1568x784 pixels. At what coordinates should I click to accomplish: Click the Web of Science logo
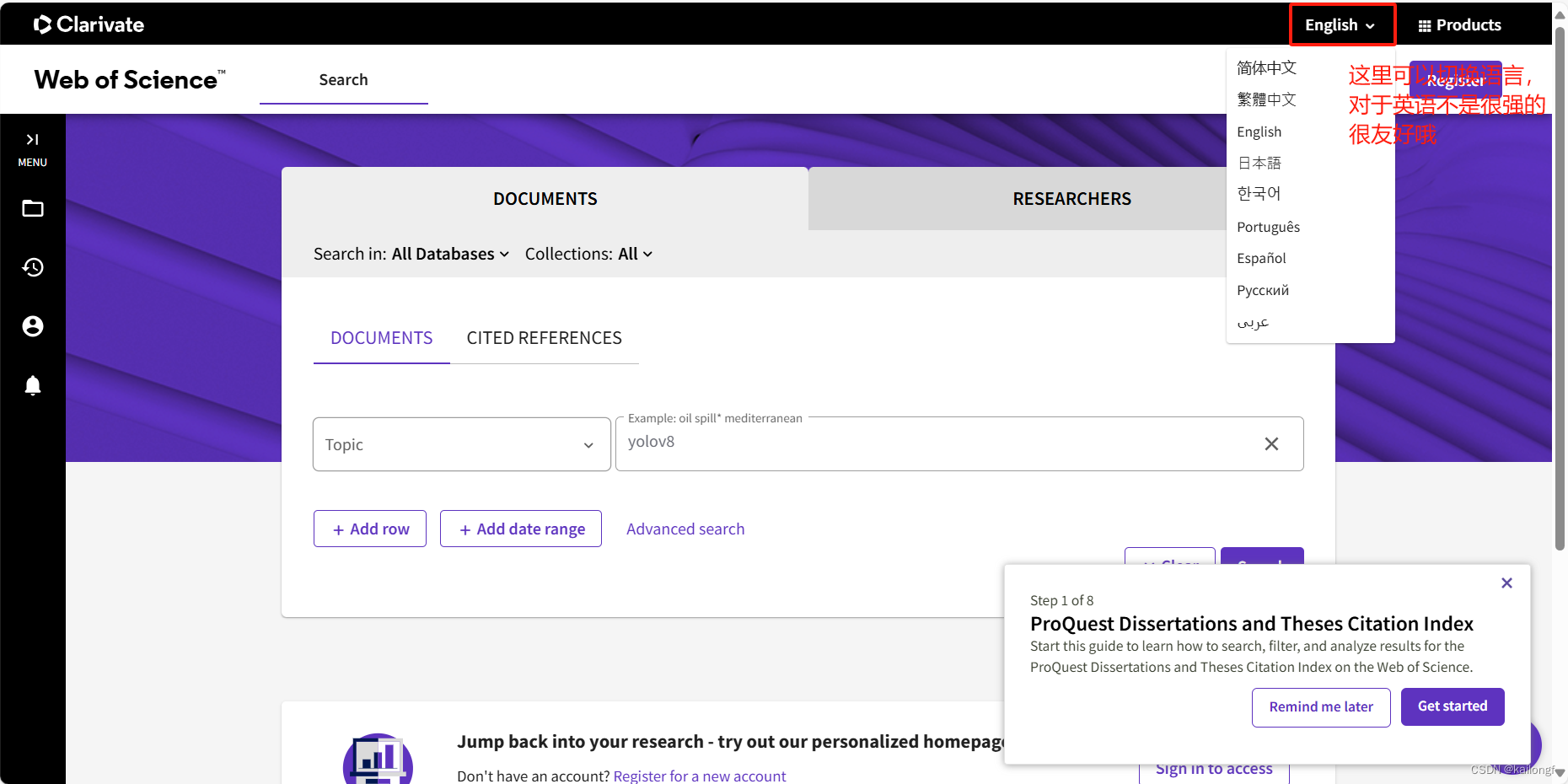(x=130, y=79)
